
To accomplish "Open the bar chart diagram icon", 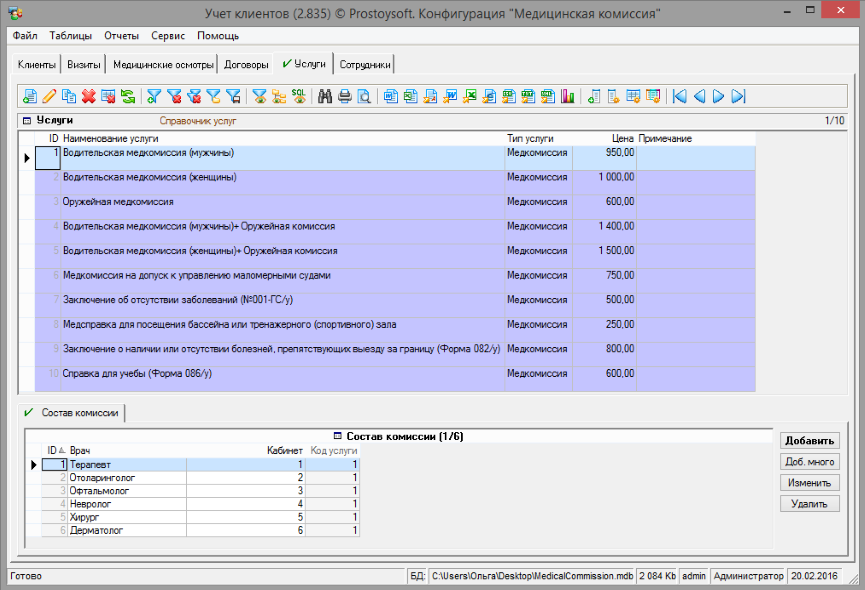I will pyautogui.click(x=567, y=97).
